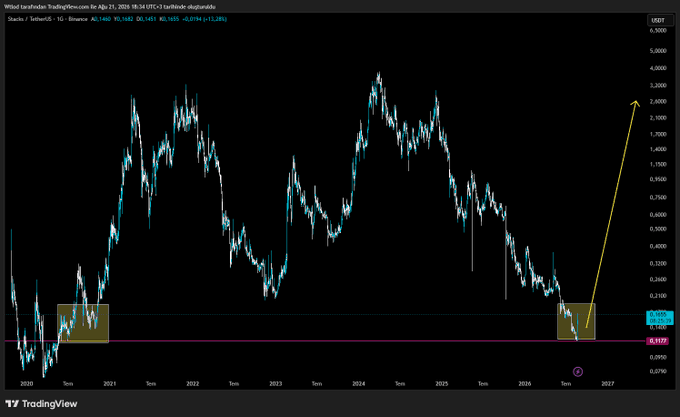The image size is (680, 417).
Task: Click the purple lightning event icon
Action: coord(578,371)
